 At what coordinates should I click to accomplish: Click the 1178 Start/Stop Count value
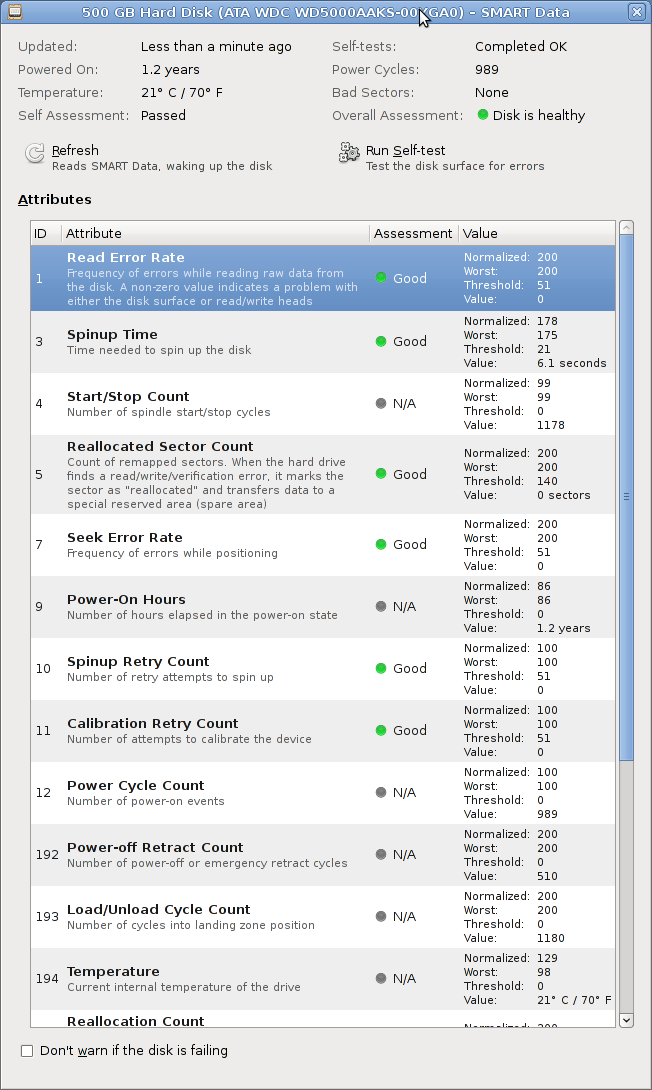tap(551, 425)
